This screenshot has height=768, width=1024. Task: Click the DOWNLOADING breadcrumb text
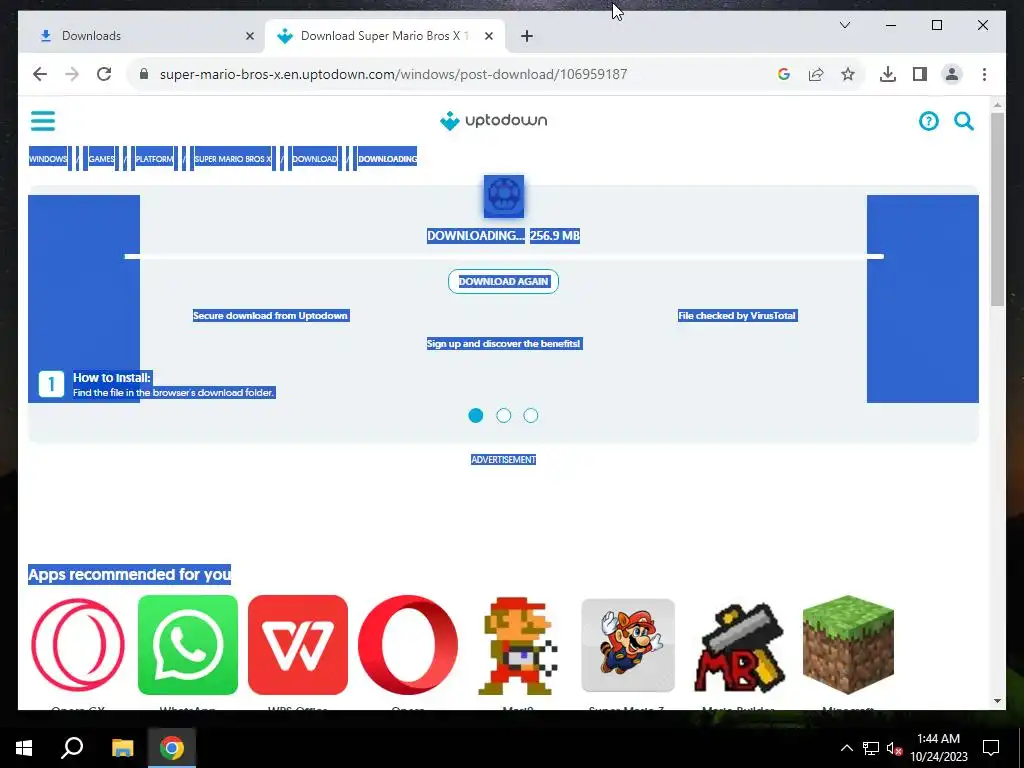[x=387, y=159]
